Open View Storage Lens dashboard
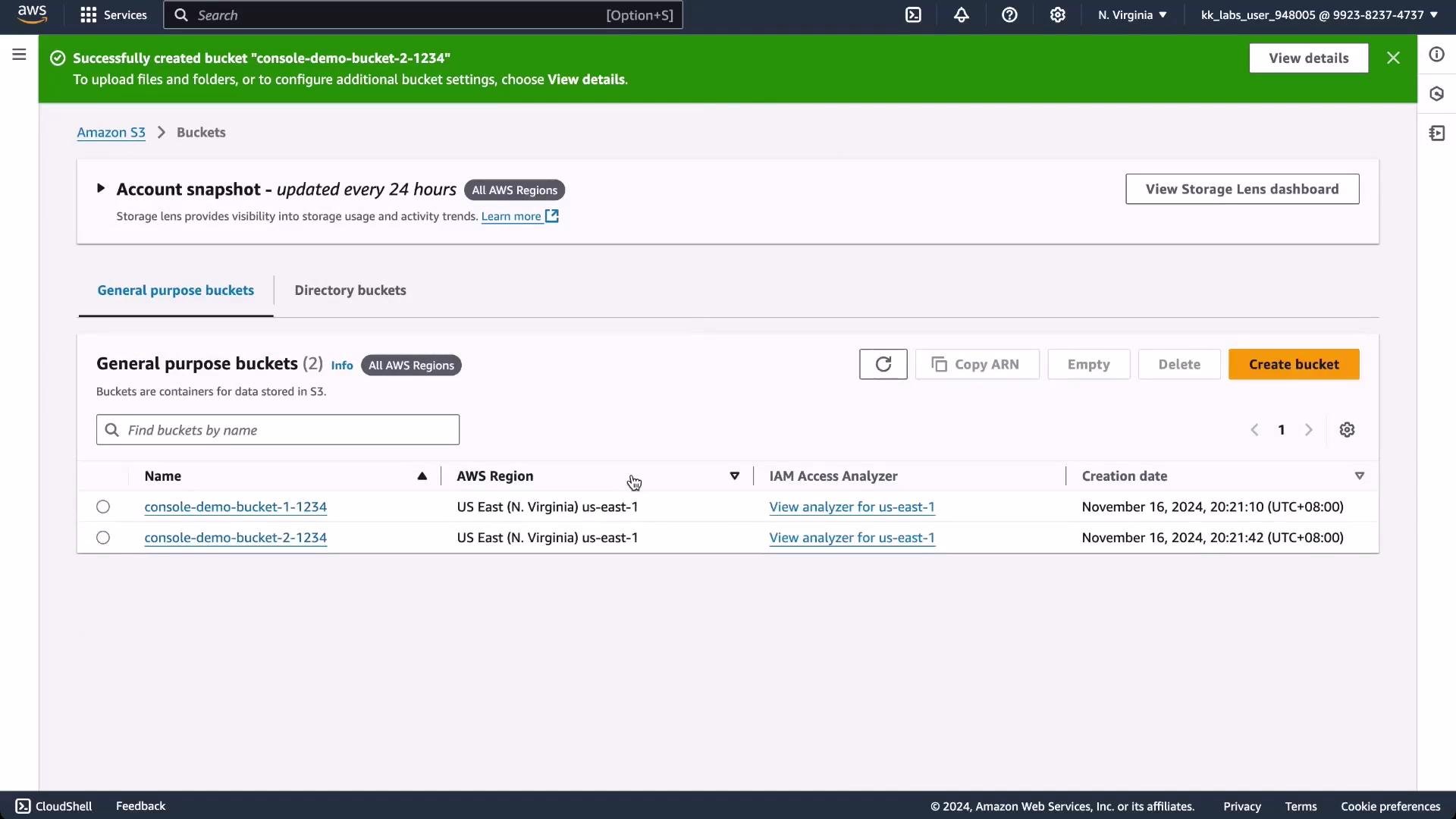 tap(1241, 189)
